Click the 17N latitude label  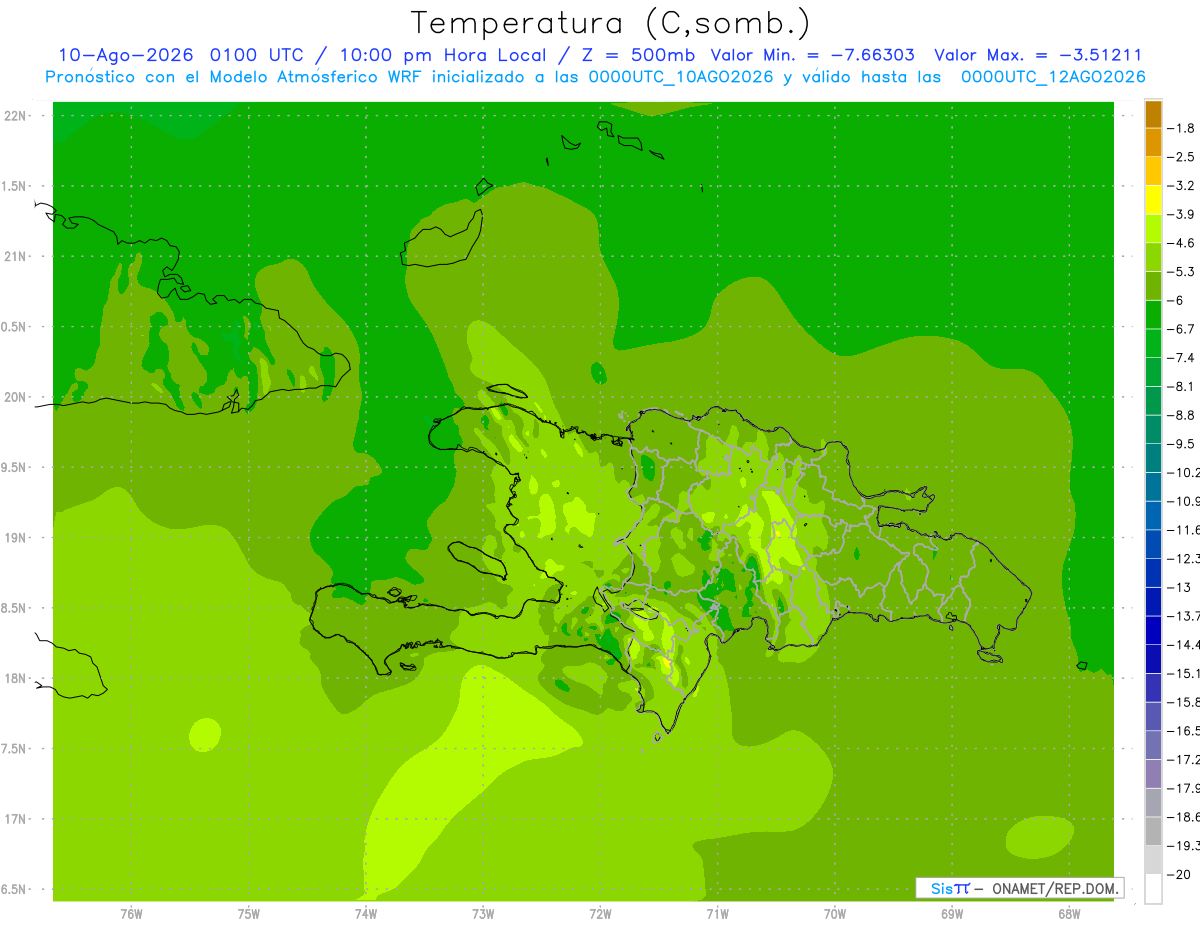[x=17, y=819]
